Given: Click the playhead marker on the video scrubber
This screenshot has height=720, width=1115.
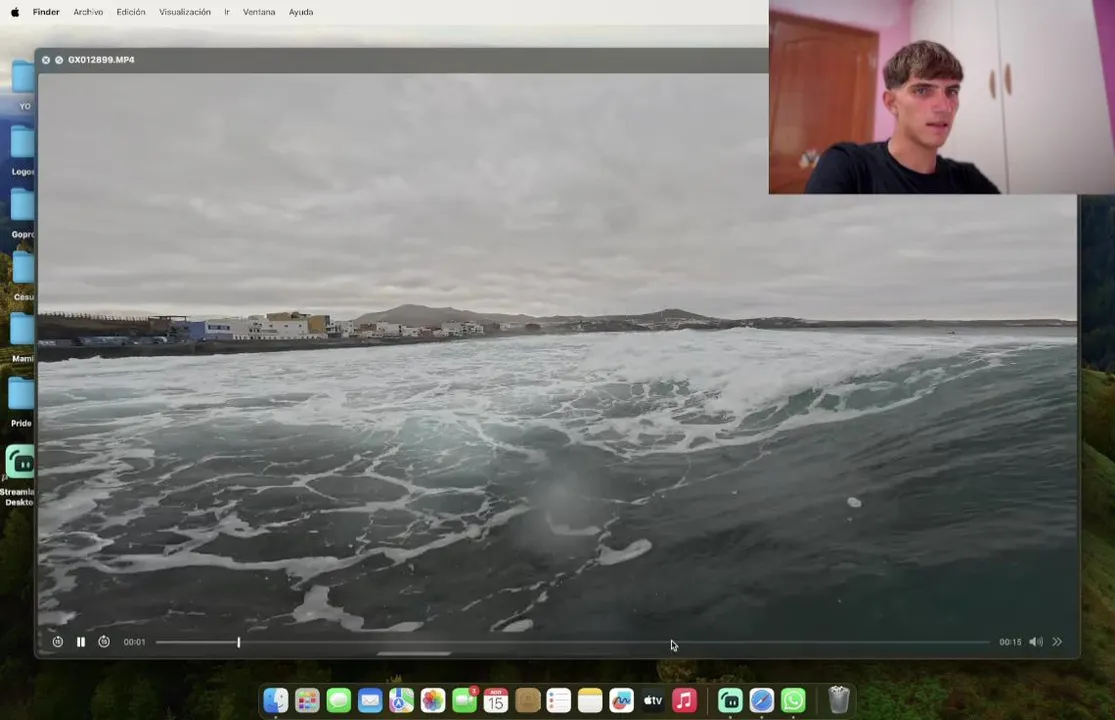Looking at the screenshot, I should tap(238, 642).
